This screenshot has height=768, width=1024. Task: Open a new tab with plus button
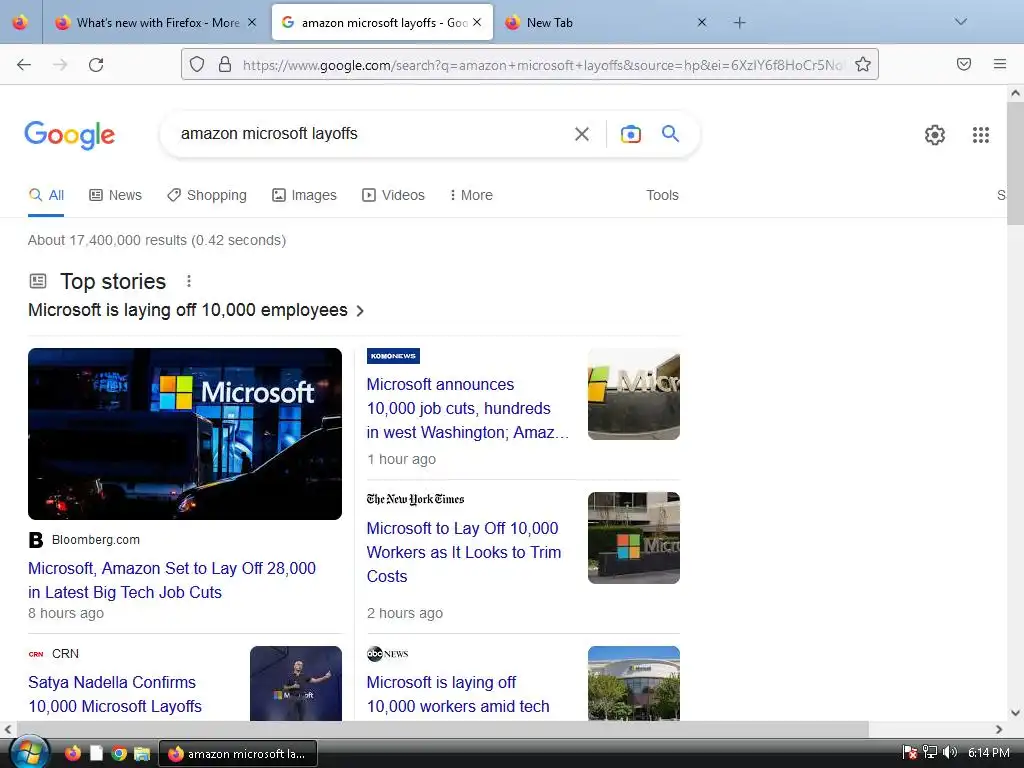pyautogui.click(x=739, y=23)
